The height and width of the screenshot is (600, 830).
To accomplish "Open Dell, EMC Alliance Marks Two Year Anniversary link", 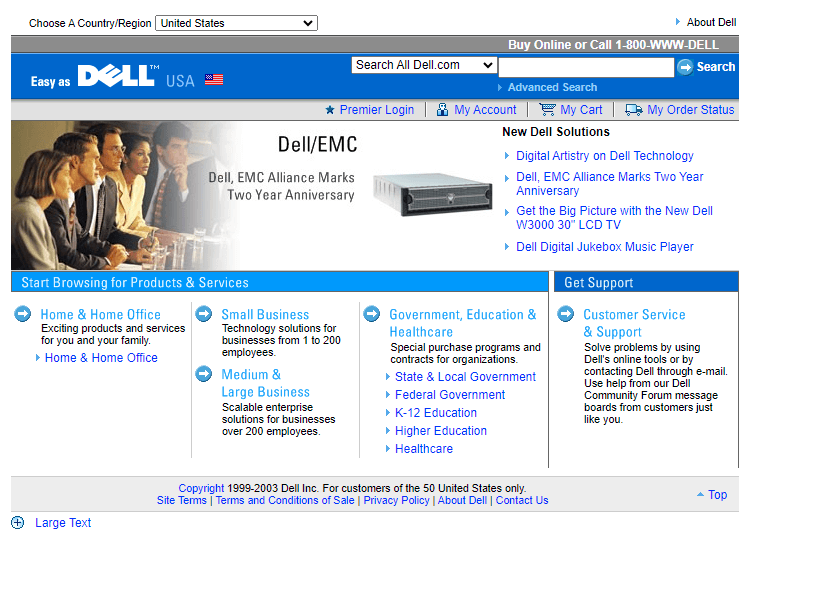I will click(609, 184).
